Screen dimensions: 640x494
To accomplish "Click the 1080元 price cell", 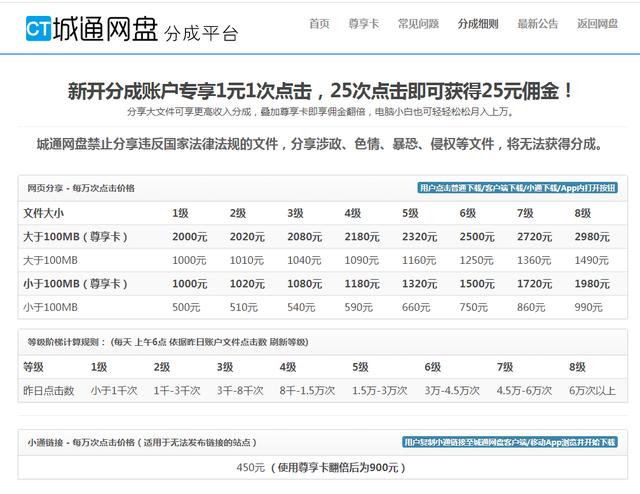I will (305, 284).
